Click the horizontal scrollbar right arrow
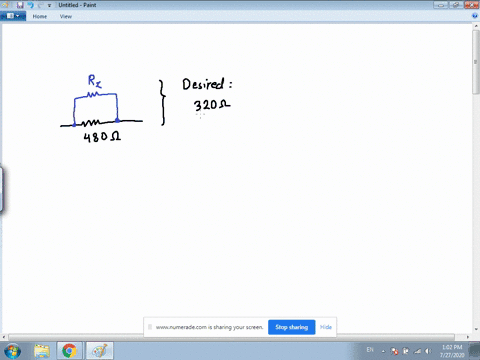This screenshot has width=480, height=360. click(468, 337)
